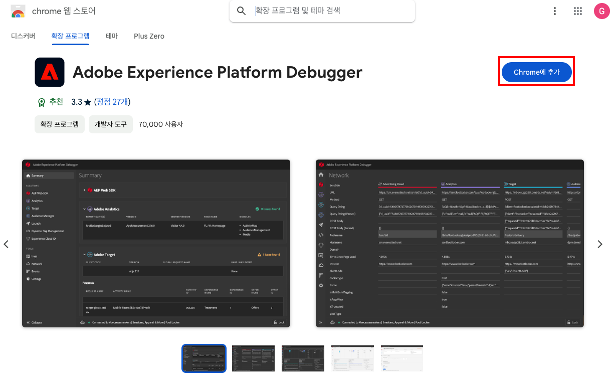
Task: Open the Summary screenshot preview
Action: (x=156, y=243)
